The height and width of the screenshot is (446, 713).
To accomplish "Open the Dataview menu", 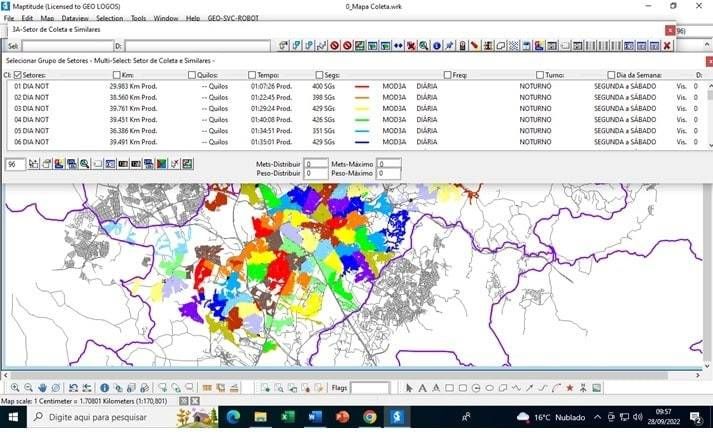I will point(74,18).
